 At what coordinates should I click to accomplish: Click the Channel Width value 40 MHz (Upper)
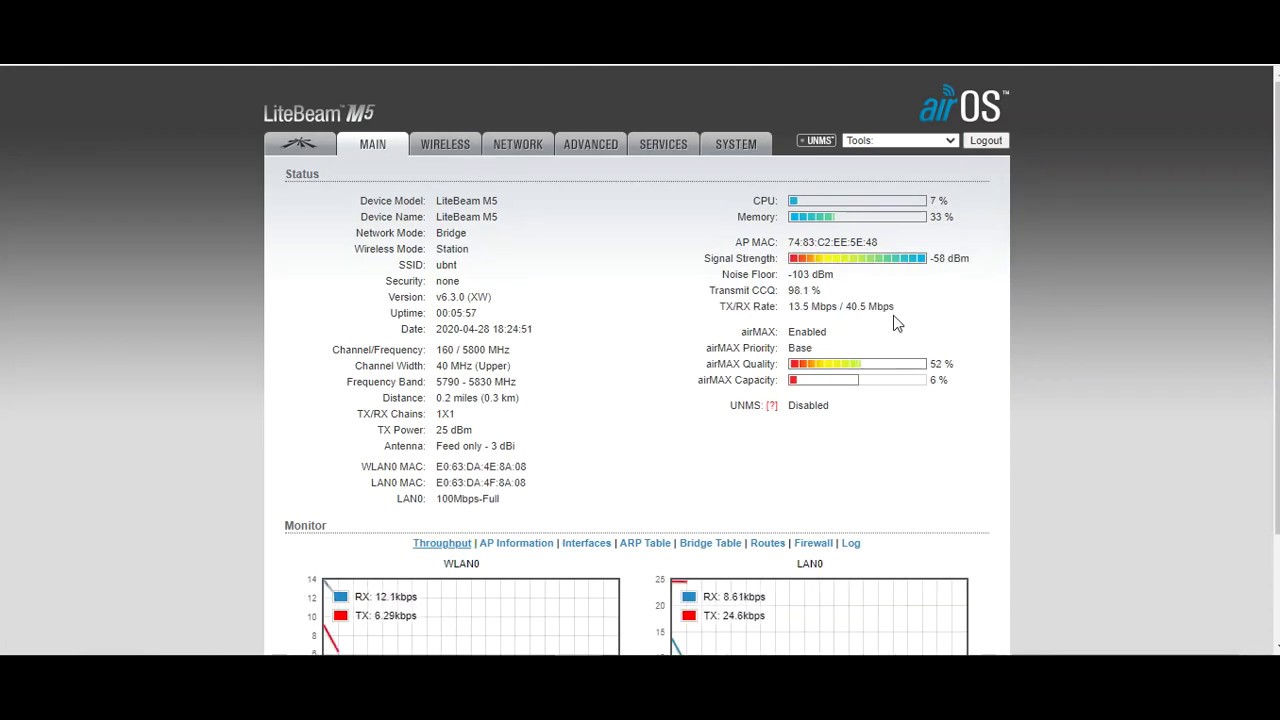click(x=473, y=366)
